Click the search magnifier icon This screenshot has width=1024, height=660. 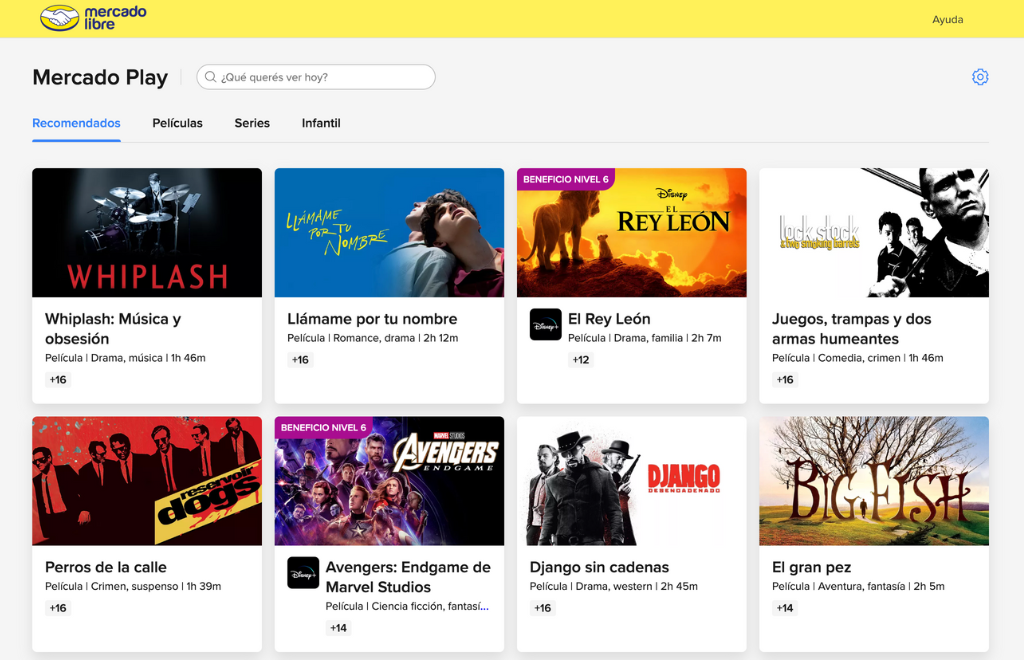pos(210,77)
